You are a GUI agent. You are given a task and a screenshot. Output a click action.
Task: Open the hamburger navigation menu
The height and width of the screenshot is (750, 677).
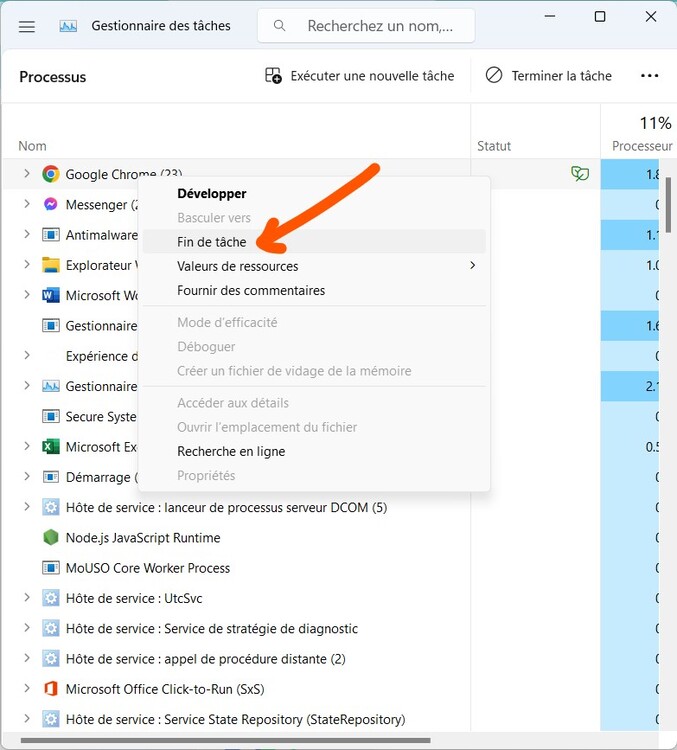(x=27, y=26)
